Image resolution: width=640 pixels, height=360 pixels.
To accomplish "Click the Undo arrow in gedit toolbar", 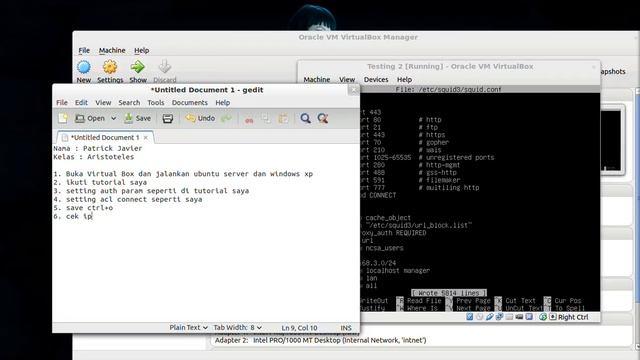I will 190,118.
